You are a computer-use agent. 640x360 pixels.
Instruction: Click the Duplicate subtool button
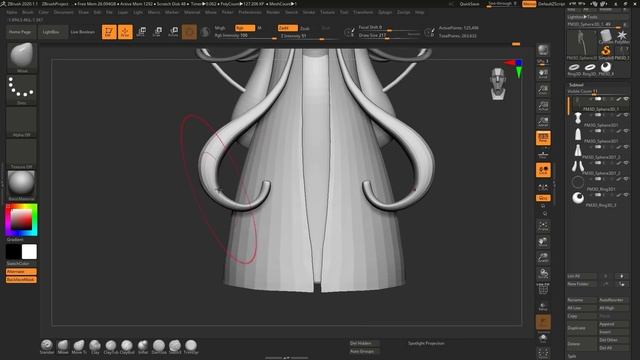pyautogui.click(x=582, y=328)
